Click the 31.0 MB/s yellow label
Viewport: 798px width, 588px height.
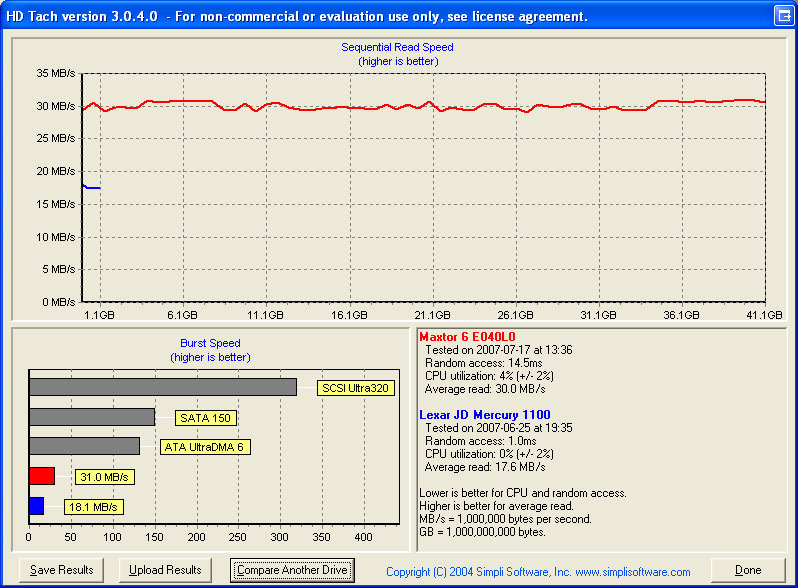pos(104,477)
